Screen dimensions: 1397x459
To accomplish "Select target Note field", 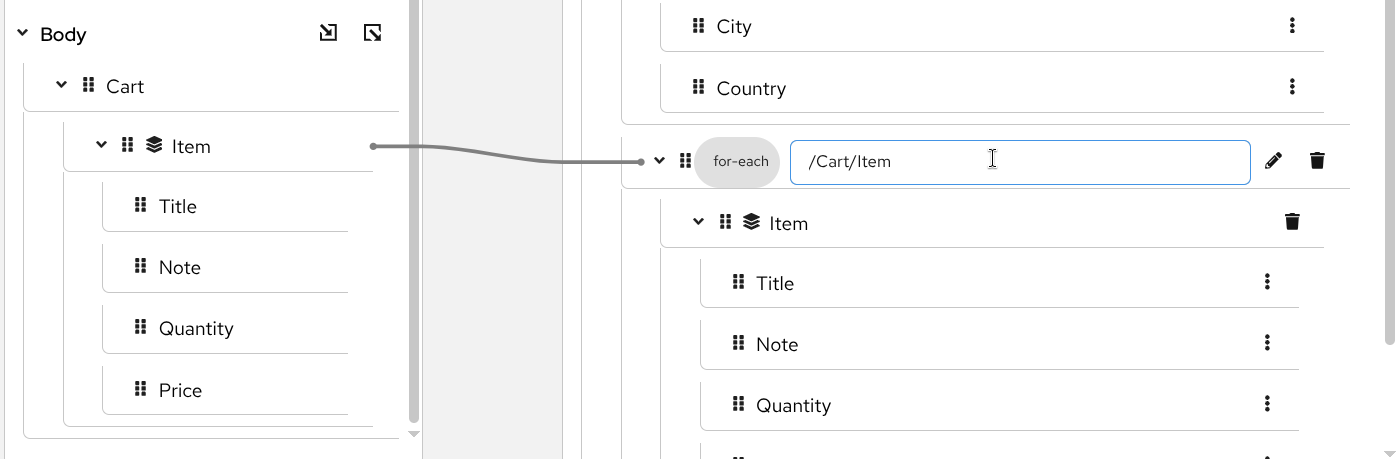I will click(777, 345).
